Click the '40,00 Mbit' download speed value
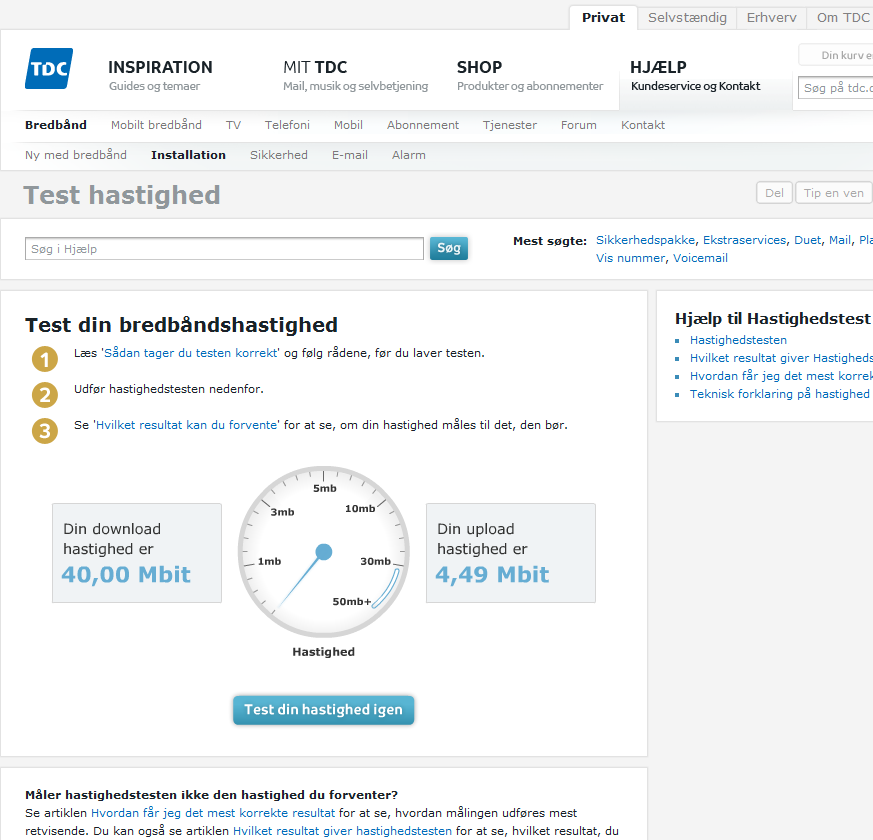 pos(126,574)
